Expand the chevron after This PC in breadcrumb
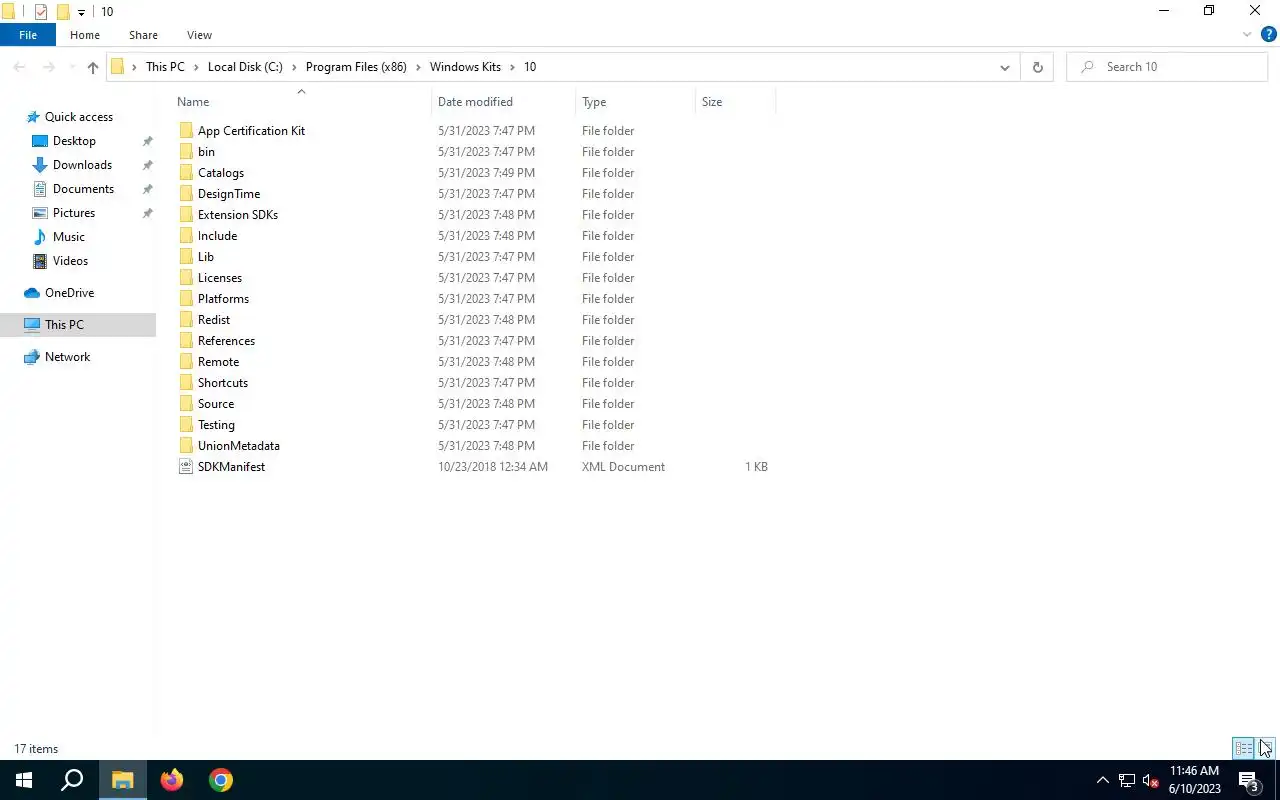The image size is (1280, 800). point(196,67)
